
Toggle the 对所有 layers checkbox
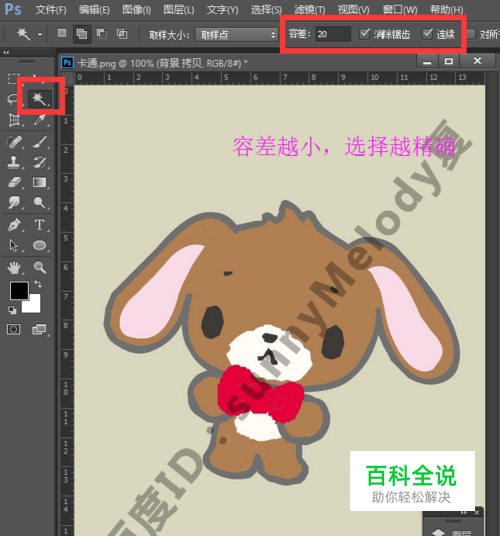click(x=471, y=34)
